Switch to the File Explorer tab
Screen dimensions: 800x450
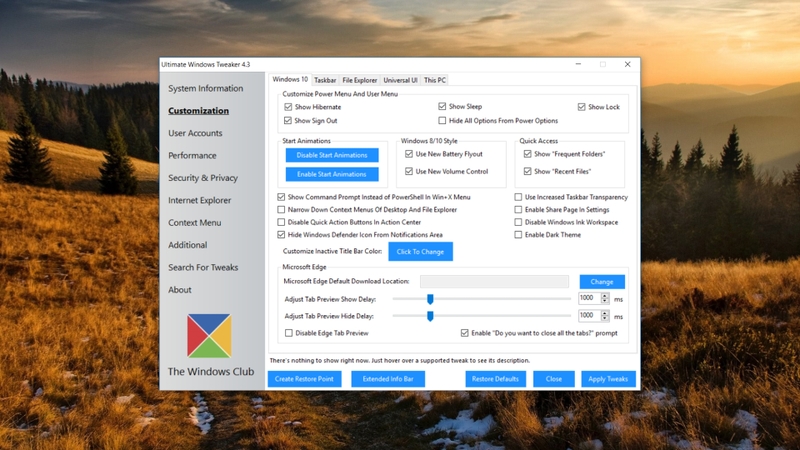pos(360,80)
